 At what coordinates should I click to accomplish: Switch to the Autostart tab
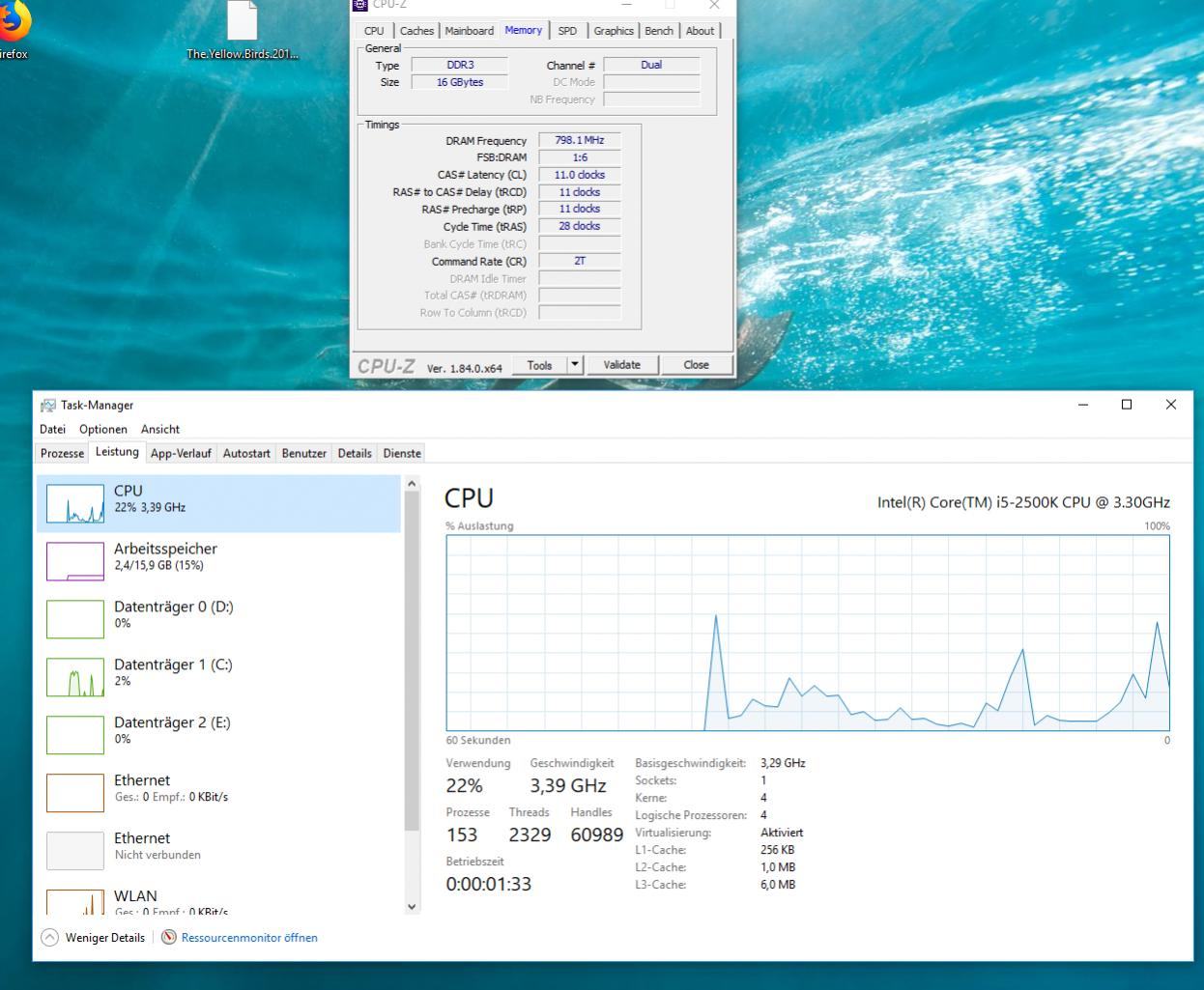tap(246, 453)
